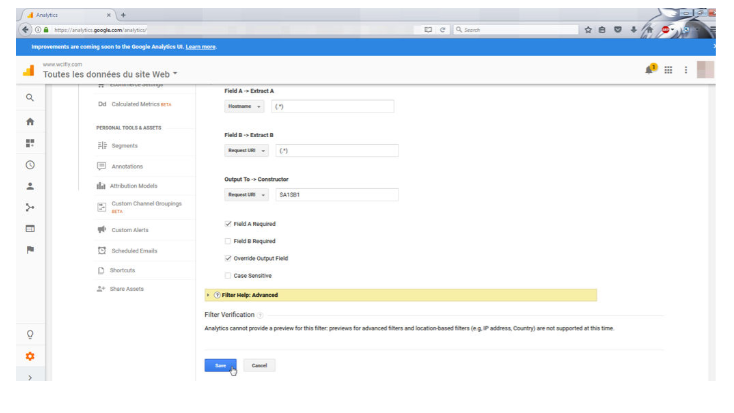This screenshot has width=734, height=413.
Task: Open the Toutes les données du site Web selector
Action: [x=110, y=74]
